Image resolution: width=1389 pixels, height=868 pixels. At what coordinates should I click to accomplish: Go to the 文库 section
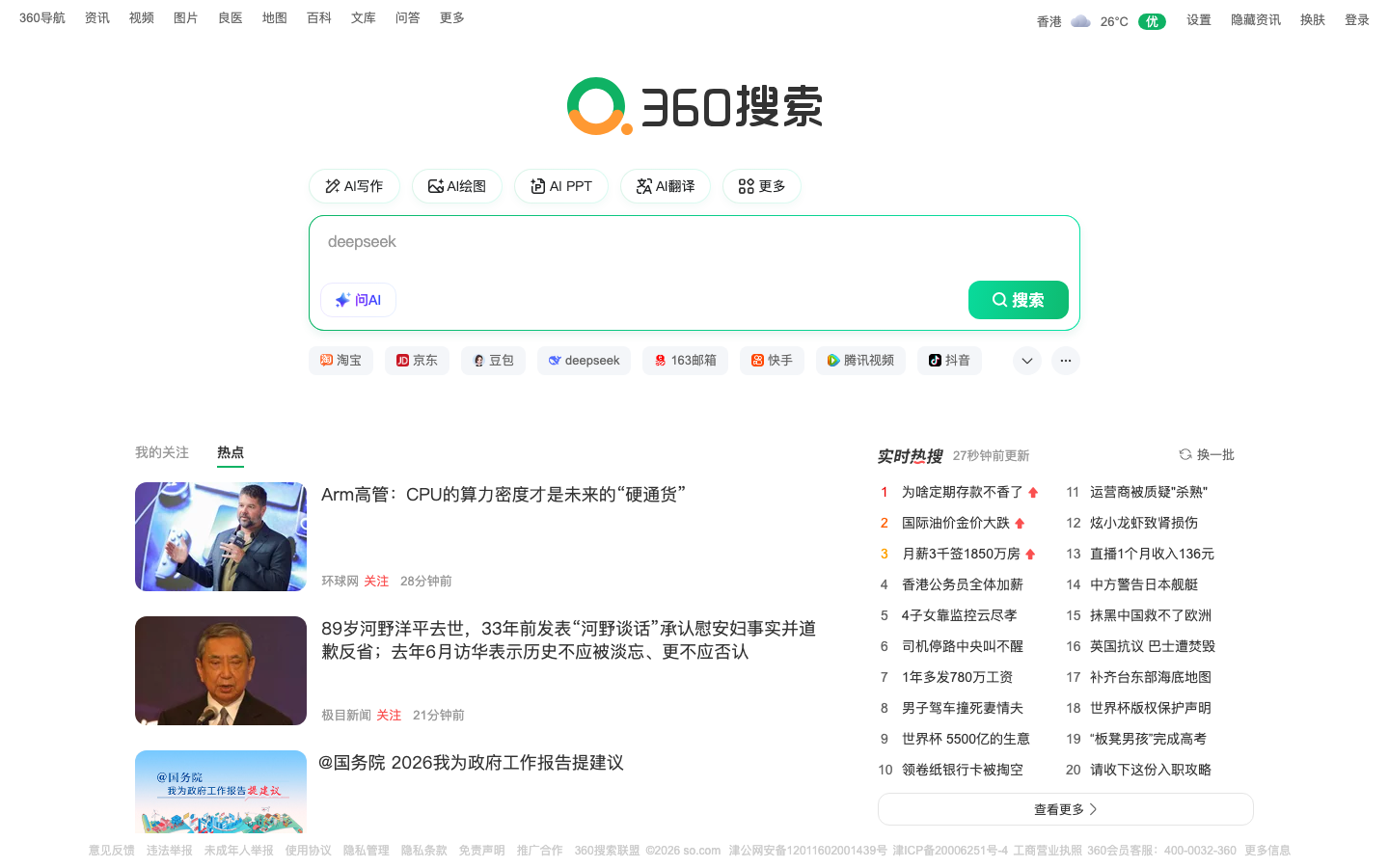(364, 17)
